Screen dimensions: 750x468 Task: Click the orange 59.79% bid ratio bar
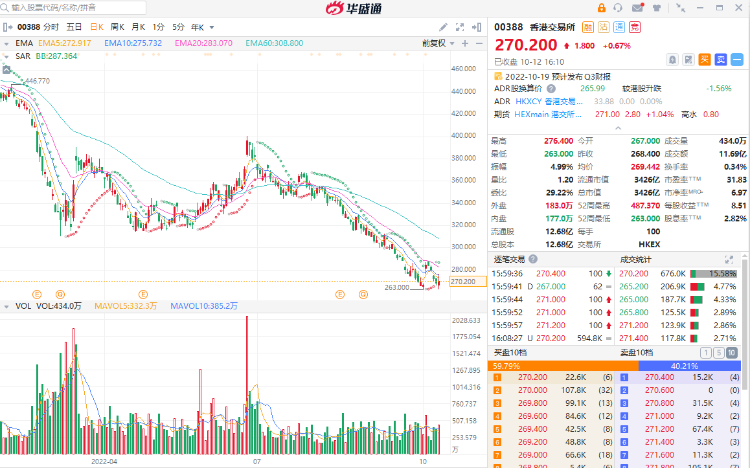(x=563, y=366)
